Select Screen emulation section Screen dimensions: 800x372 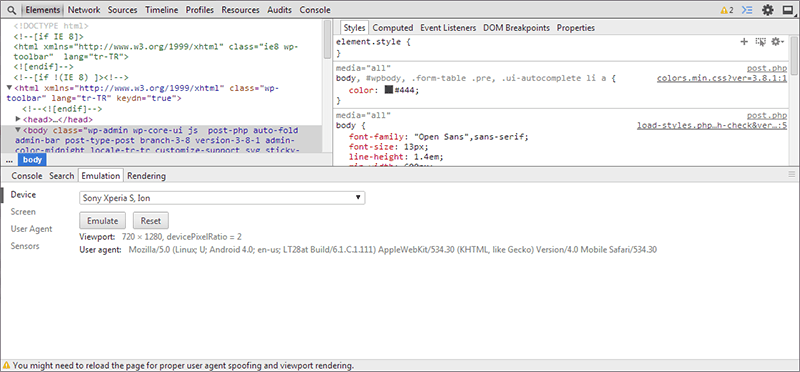23,212
